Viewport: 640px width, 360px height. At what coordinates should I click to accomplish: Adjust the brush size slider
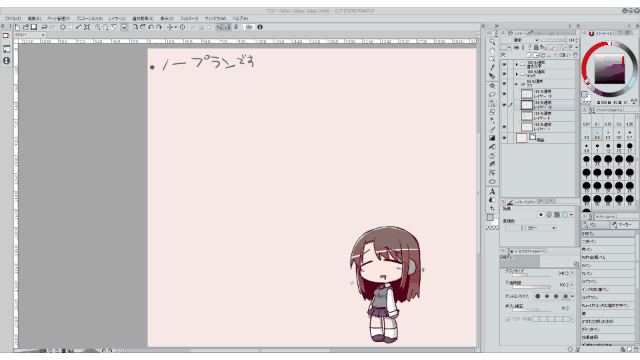532,275
